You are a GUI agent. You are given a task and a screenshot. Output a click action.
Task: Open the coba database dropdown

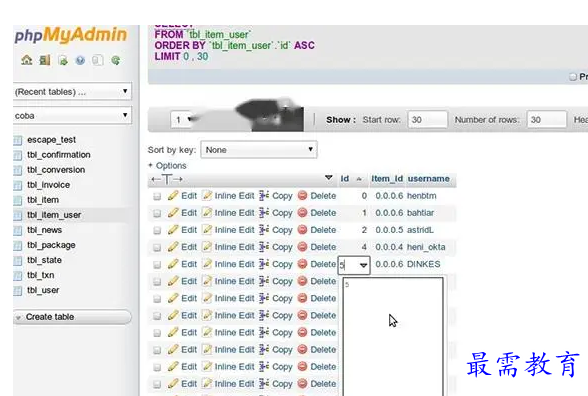coord(72,116)
